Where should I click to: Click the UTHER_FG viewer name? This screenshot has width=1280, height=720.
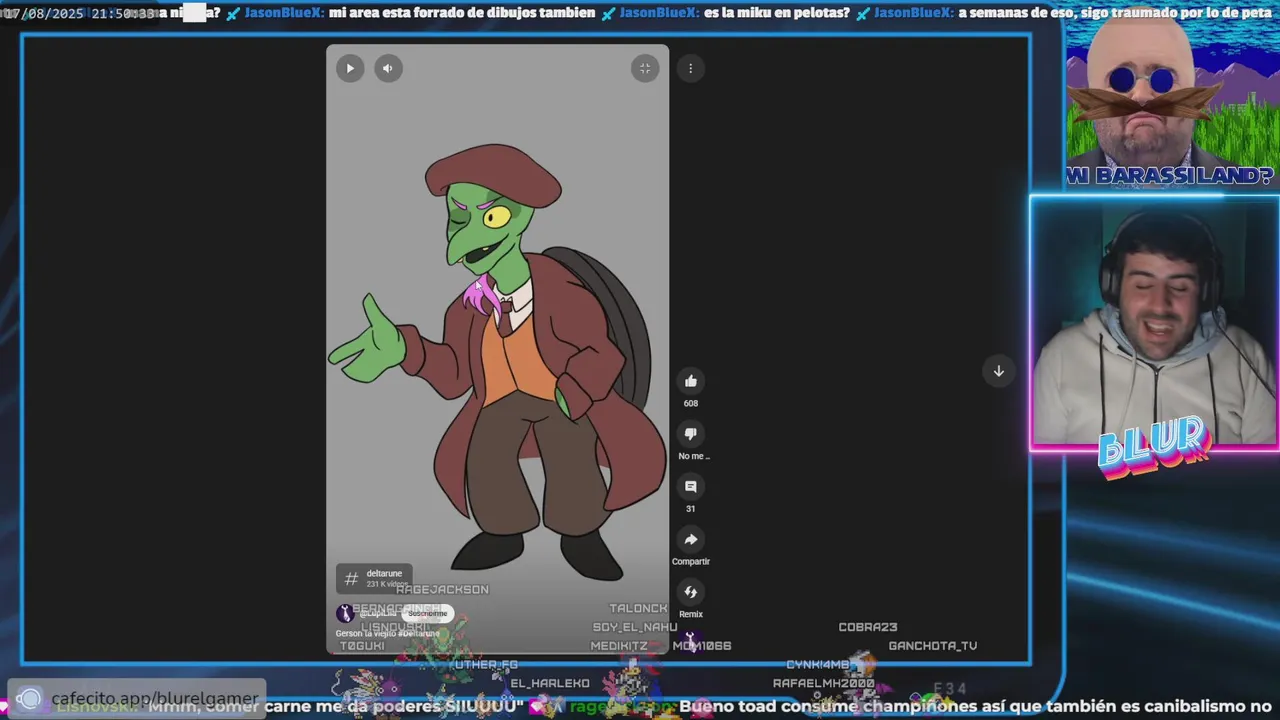486,665
